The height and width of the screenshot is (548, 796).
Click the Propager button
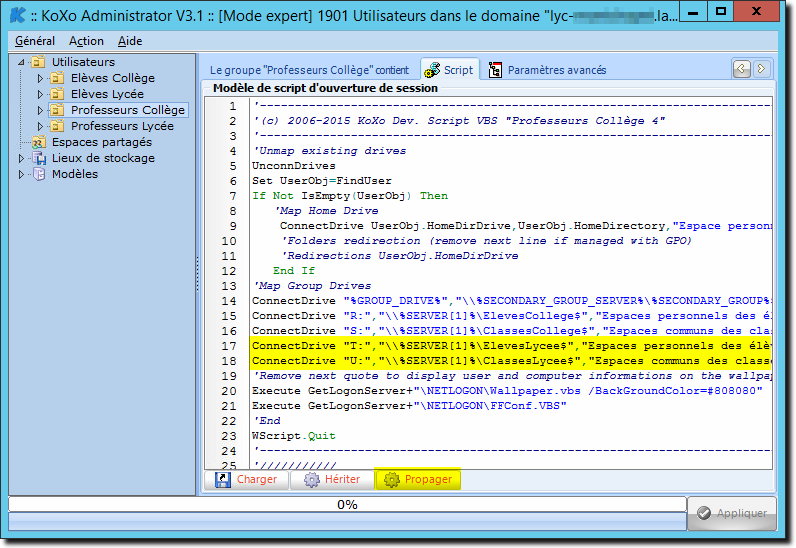[417, 479]
